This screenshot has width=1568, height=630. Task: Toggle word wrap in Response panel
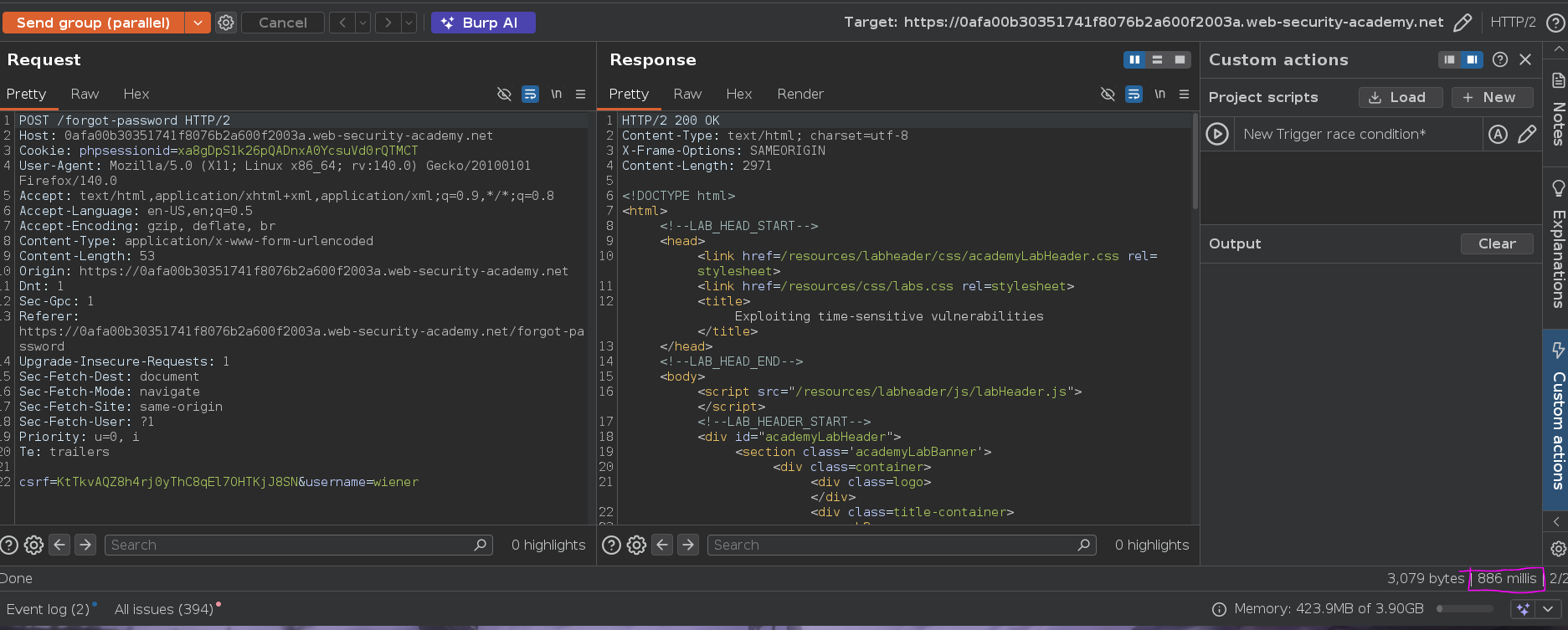(1134, 94)
